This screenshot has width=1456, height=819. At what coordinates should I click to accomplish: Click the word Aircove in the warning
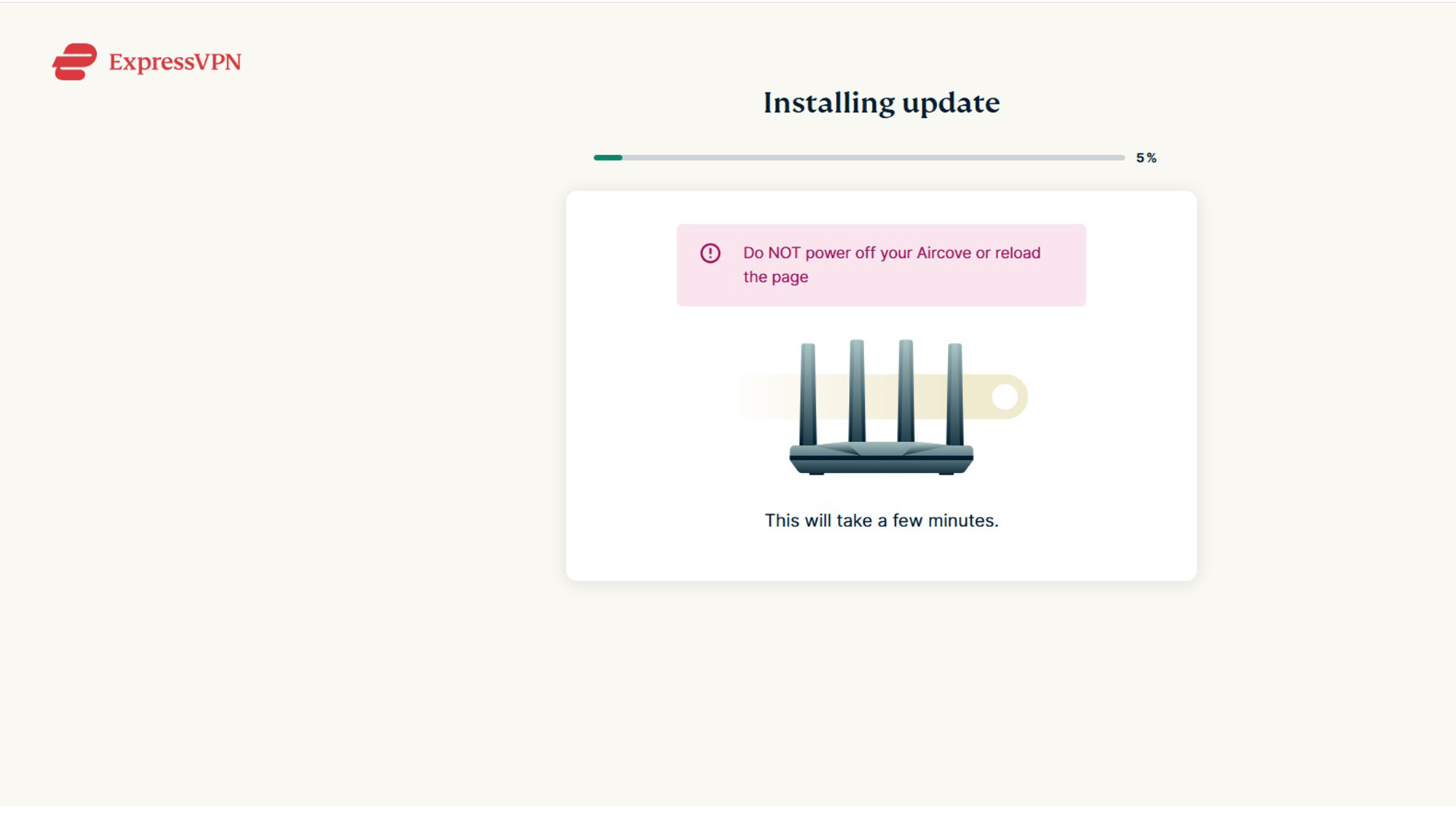(943, 253)
